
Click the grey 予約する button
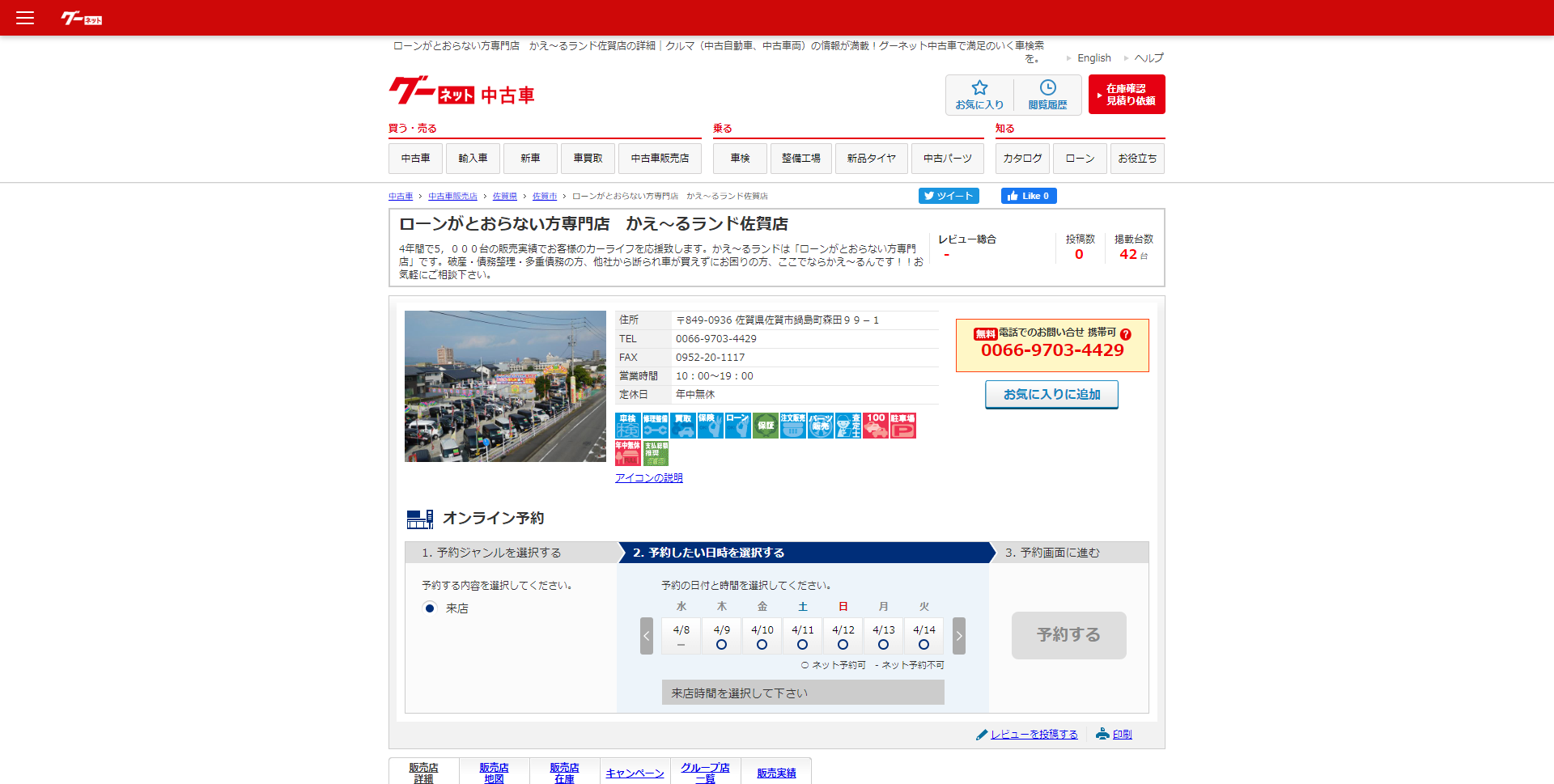pyautogui.click(x=1068, y=635)
